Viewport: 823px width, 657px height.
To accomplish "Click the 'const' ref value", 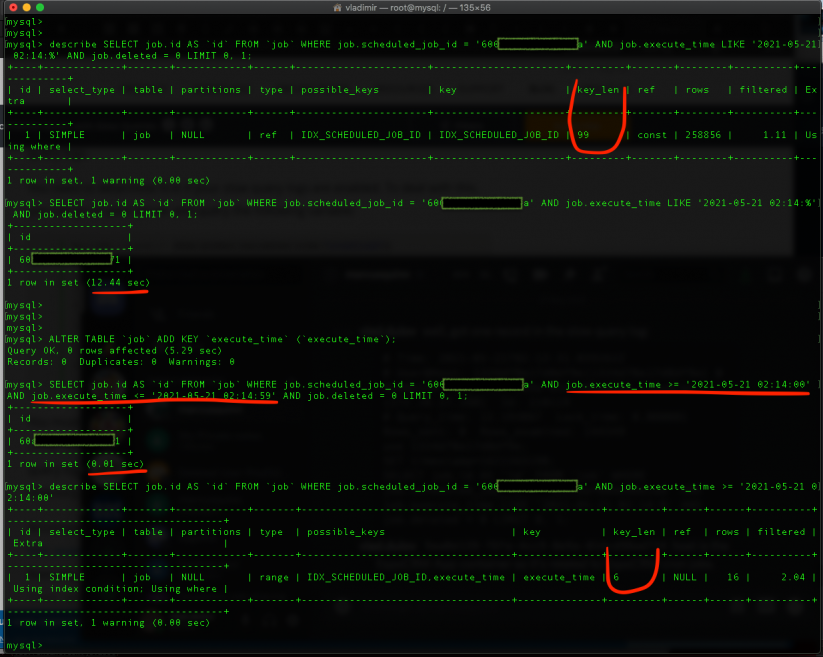I will 652,135.
